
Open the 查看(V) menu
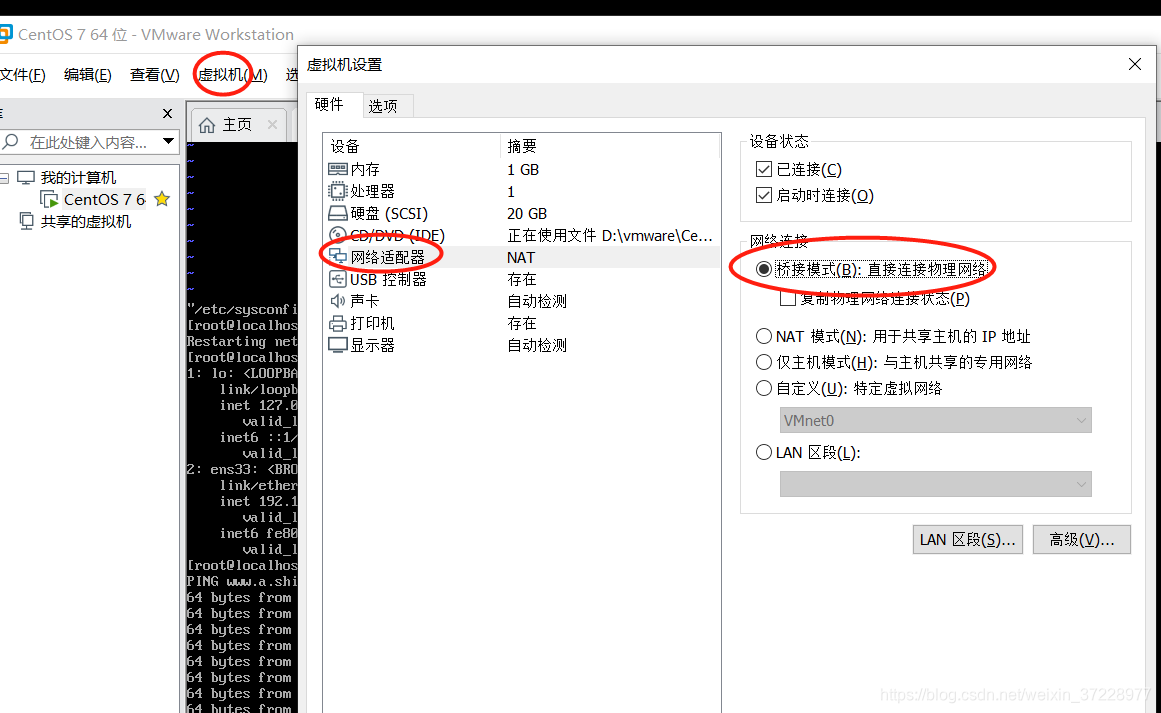coord(154,75)
